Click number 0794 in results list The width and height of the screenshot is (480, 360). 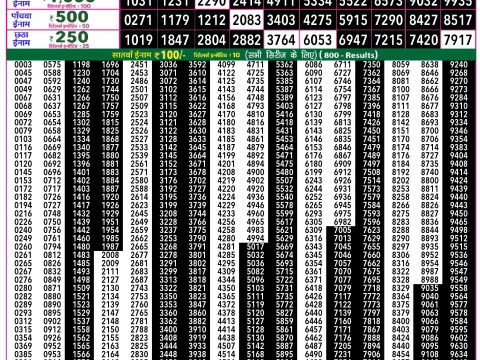coord(52,247)
